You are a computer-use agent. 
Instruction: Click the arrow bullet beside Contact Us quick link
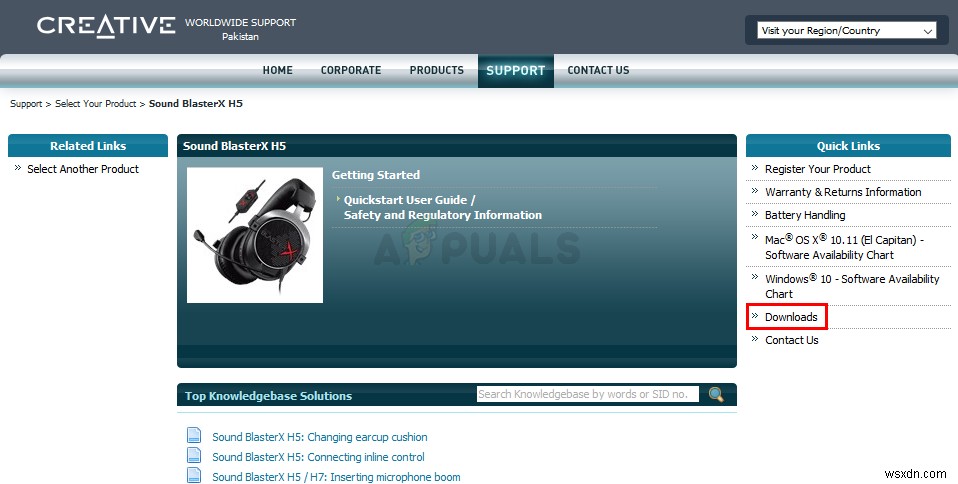[755, 339]
